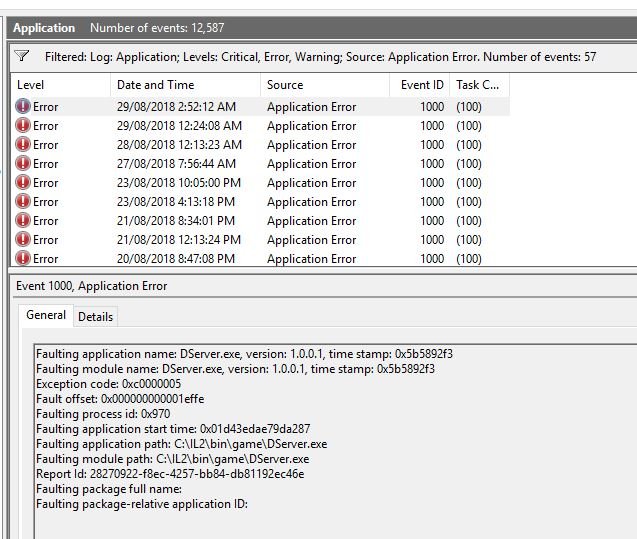This screenshot has width=637, height=539.
Task: Click error icon for 28/08/2018 12:13:23 AM event
Action: [23, 145]
